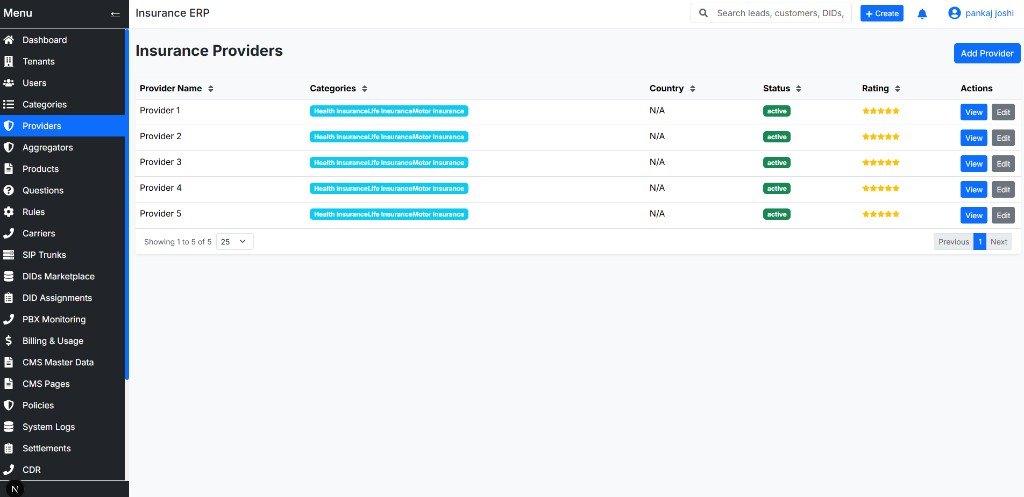This screenshot has height=497, width=1024.
Task: Click the search magnifier icon
Action: coord(703,13)
